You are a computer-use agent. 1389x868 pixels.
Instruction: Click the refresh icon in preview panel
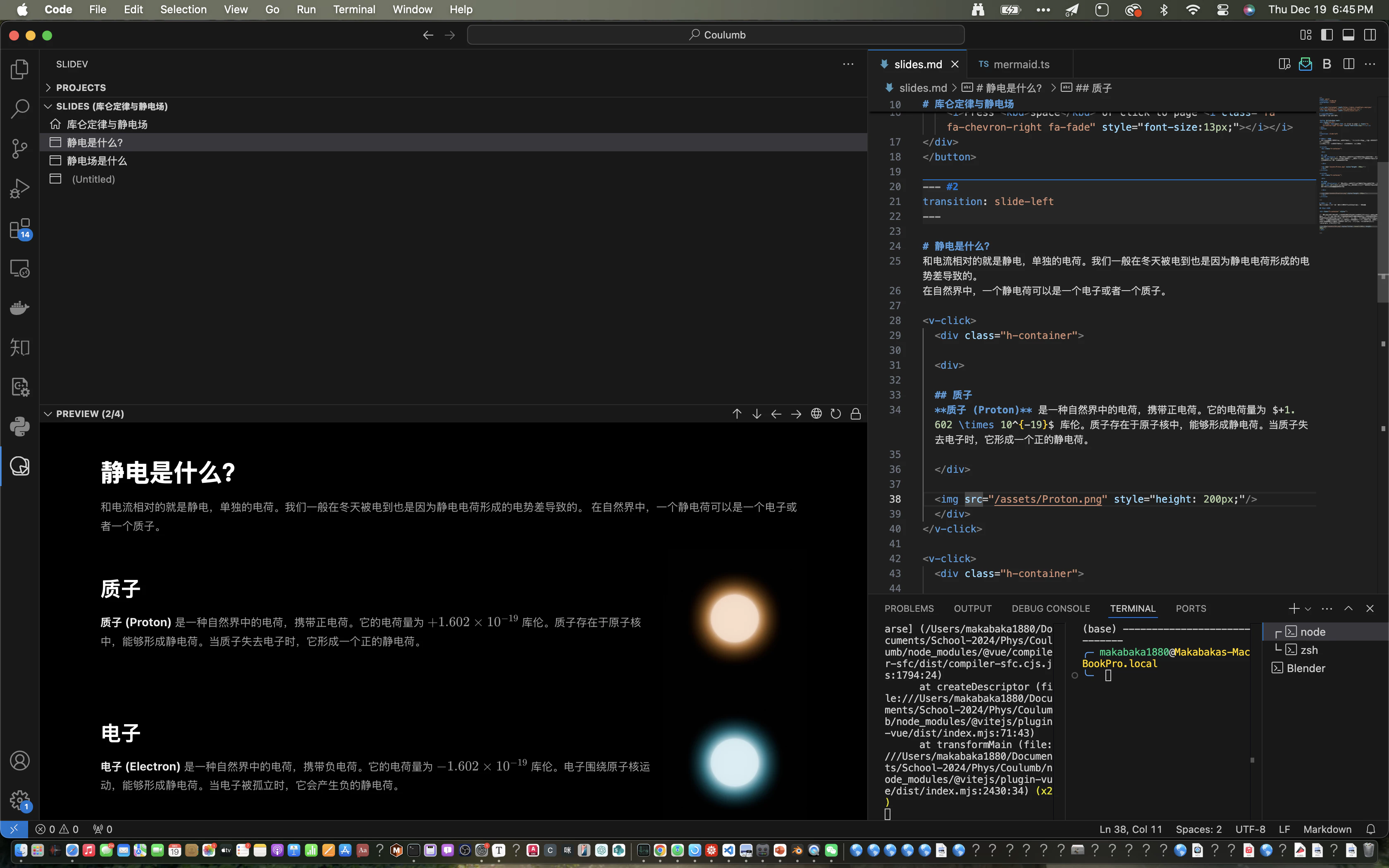click(x=836, y=413)
